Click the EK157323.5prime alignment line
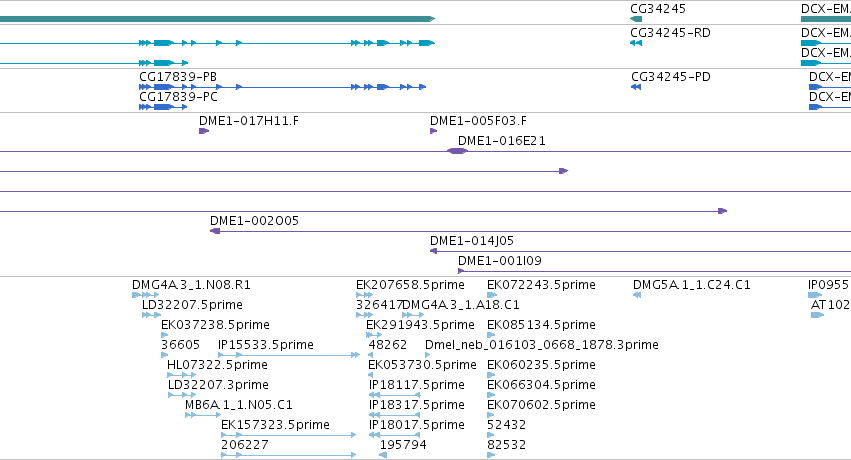851x460 pixels. 289,435
